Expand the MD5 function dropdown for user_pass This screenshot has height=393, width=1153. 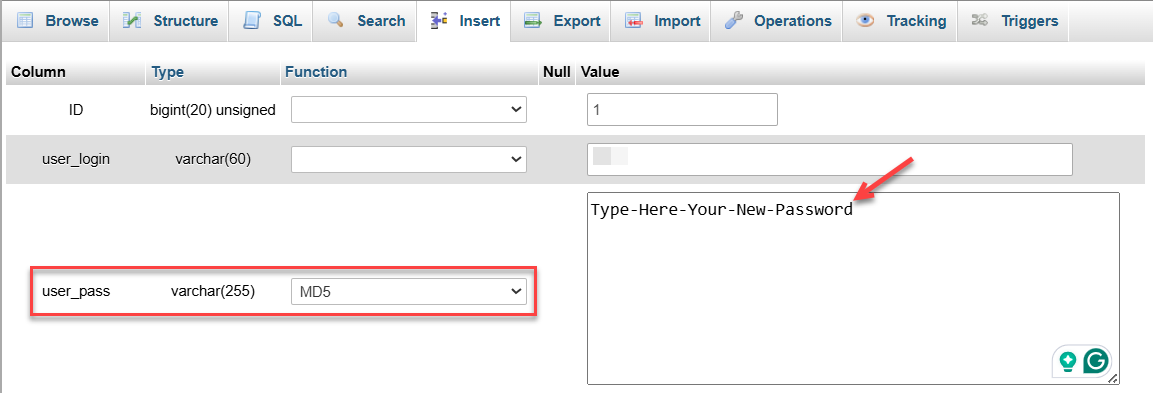[409, 291]
